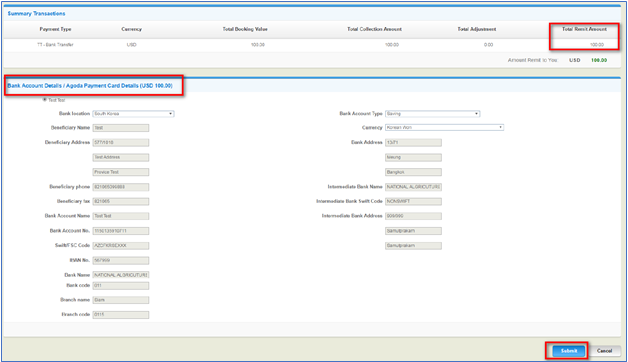Click the Bank Account Name field
Viewport: 628px width, 362px height.
pos(121,216)
